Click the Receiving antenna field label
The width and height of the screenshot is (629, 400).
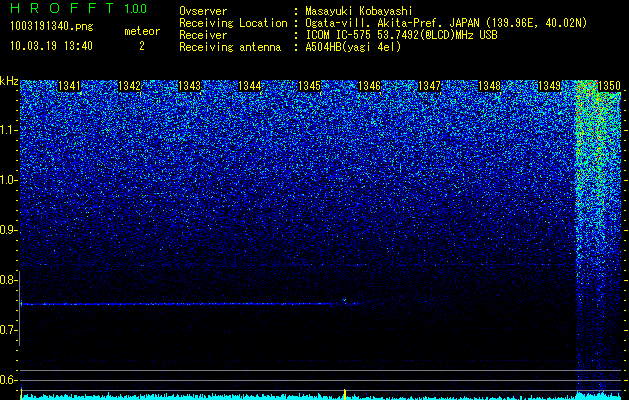click(x=230, y=47)
